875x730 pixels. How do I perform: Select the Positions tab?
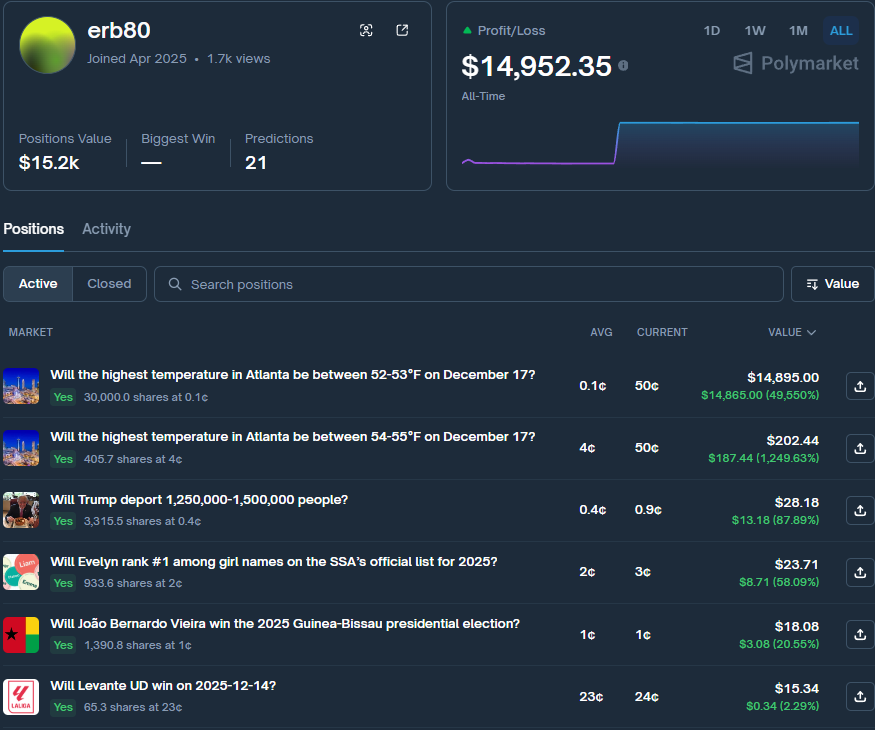(x=33, y=229)
